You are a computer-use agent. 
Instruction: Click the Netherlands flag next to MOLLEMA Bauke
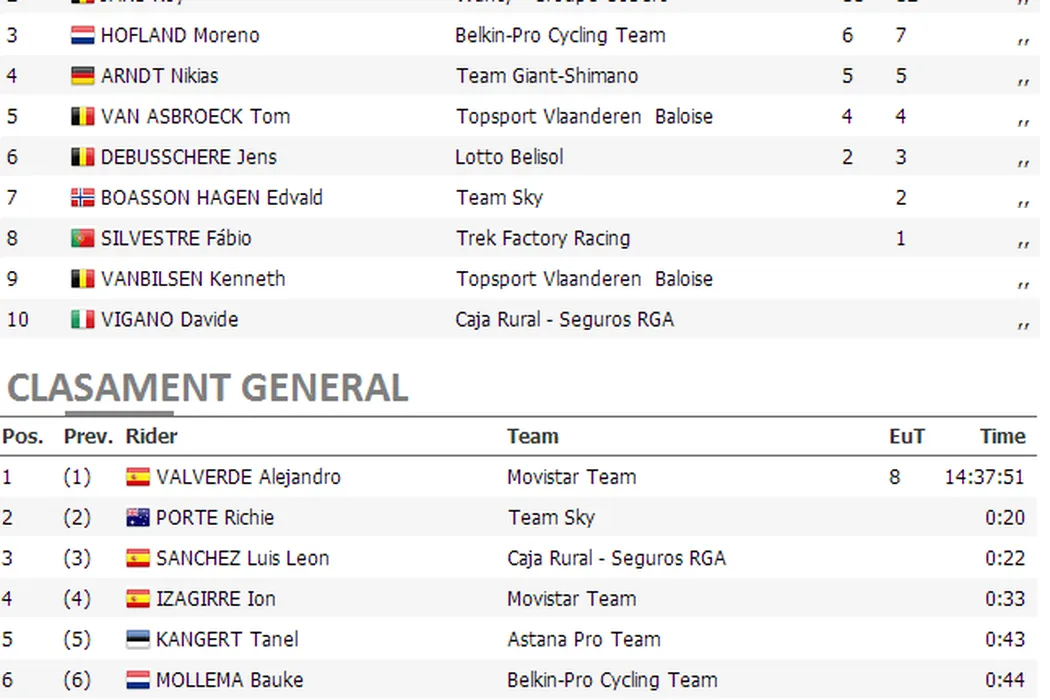[138, 681]
